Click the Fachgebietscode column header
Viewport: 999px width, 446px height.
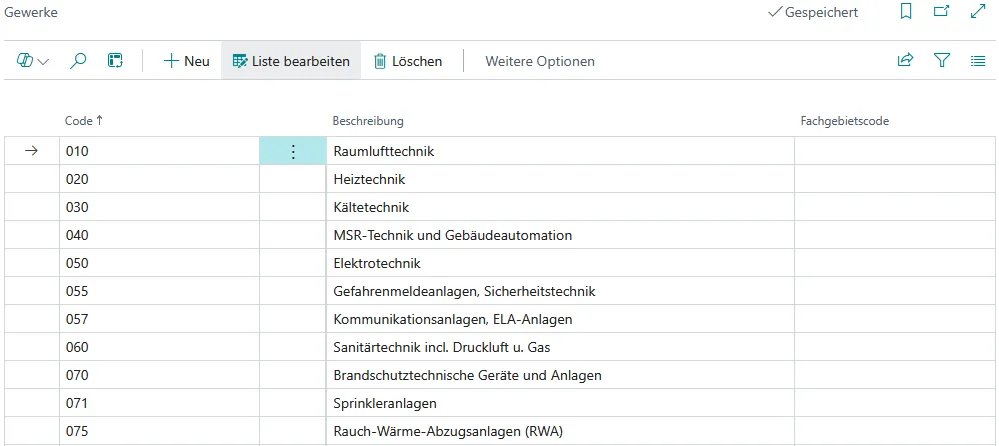coord(844,121)
